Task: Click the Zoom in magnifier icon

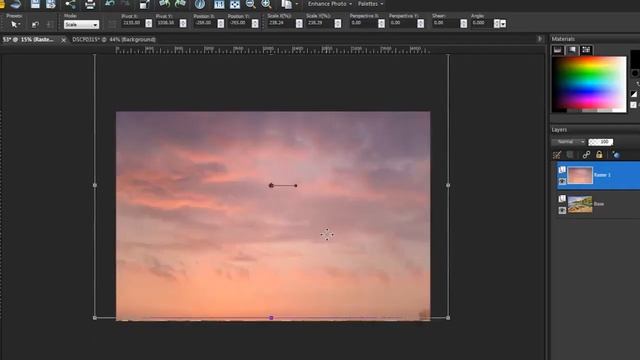Action: pyautogui.click(x=266, y=4)
